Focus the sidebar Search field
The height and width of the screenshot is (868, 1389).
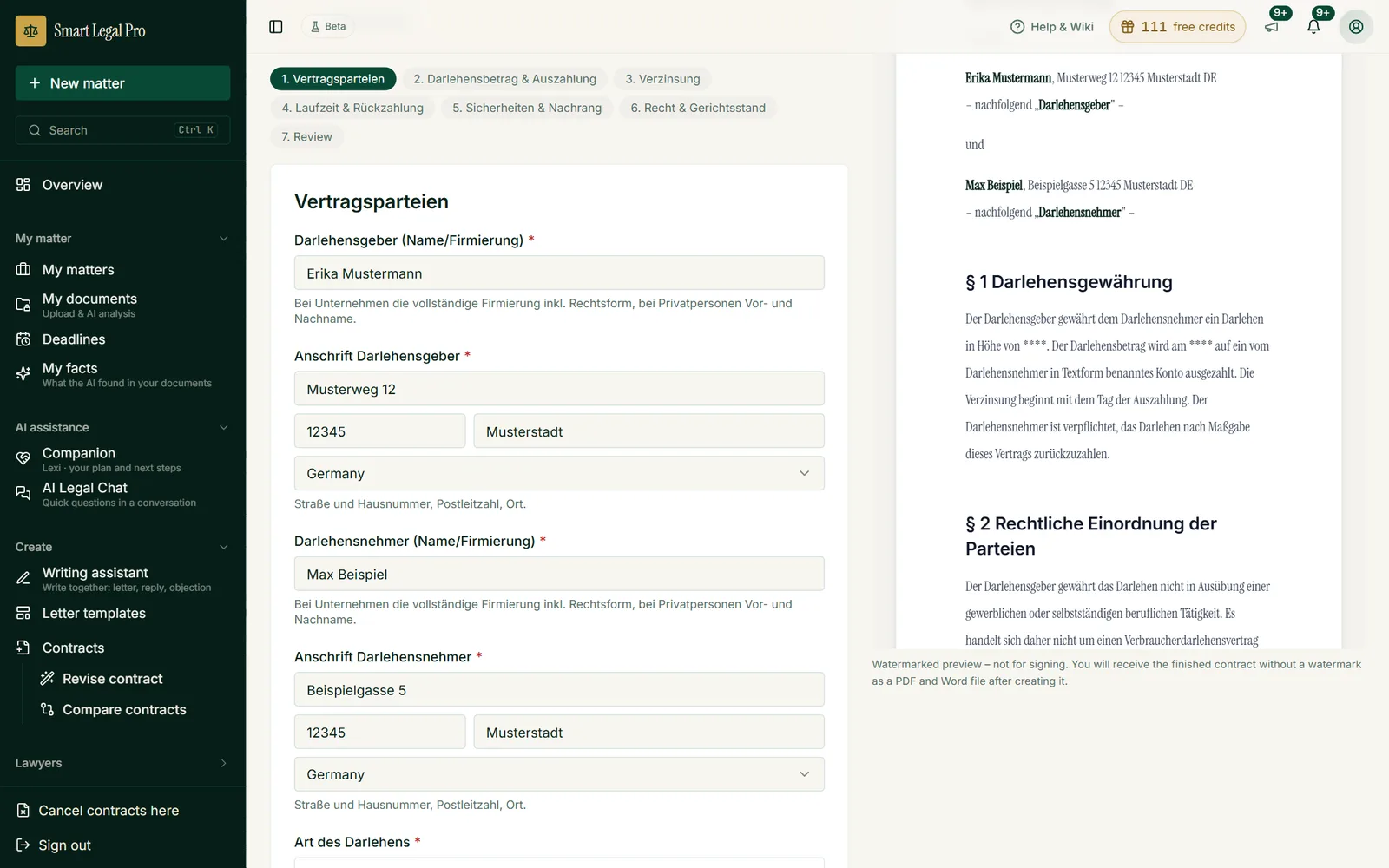point(122,130)
